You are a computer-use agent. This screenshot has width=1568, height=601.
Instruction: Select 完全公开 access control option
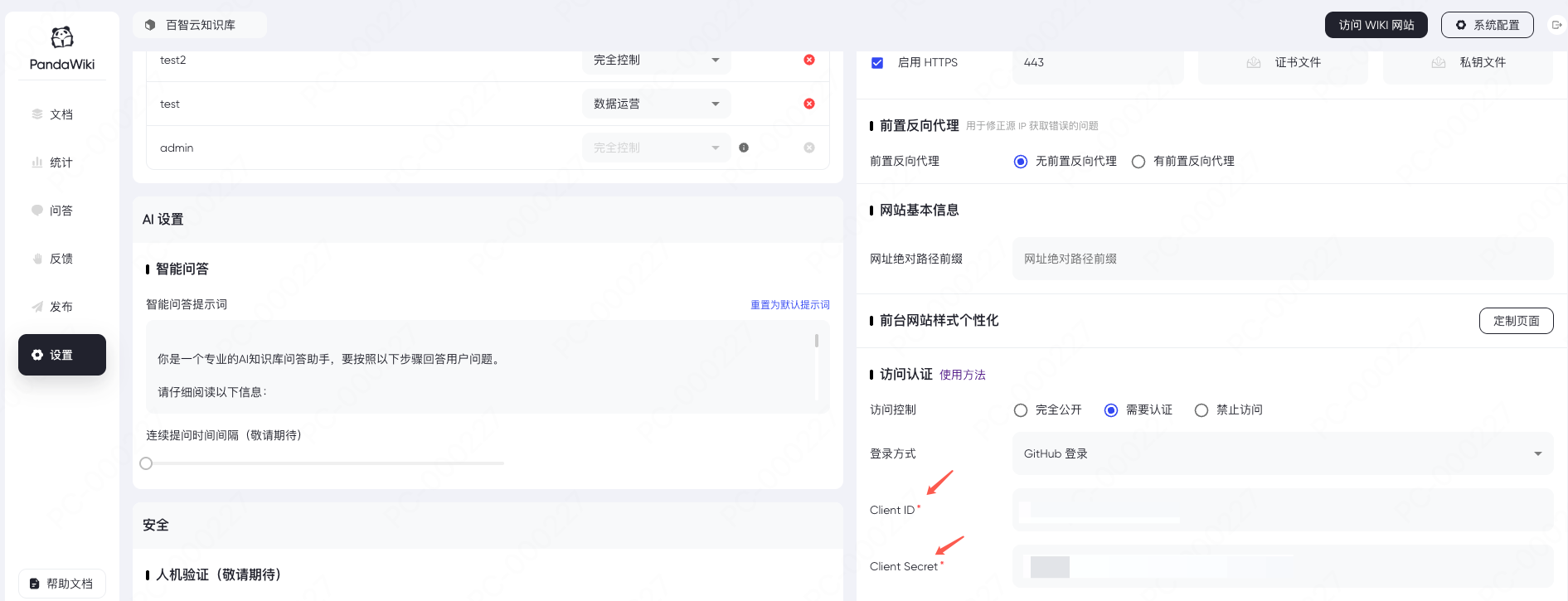click(x=1021, y=410)
